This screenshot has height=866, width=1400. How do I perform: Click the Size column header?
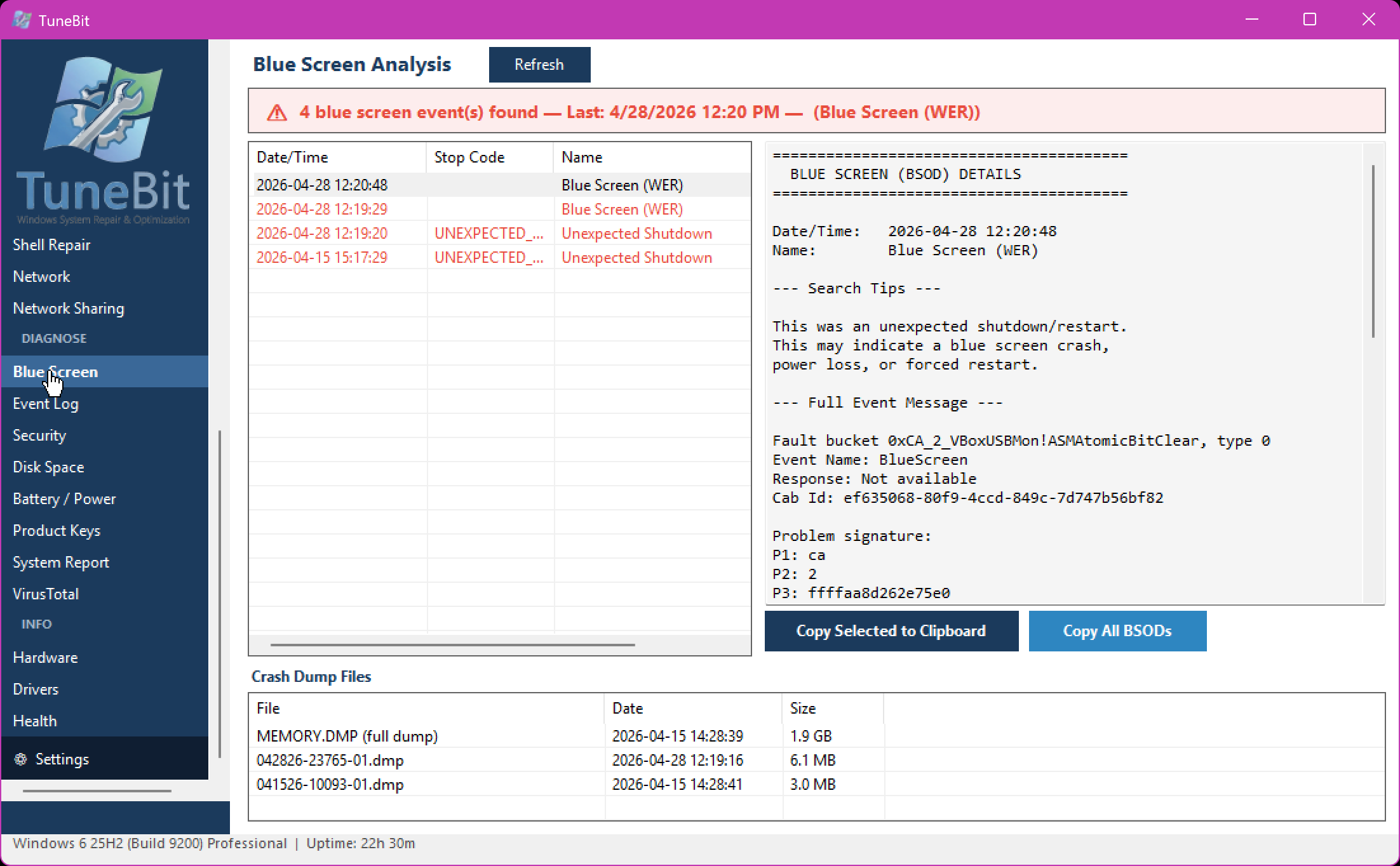pos(833,708)
